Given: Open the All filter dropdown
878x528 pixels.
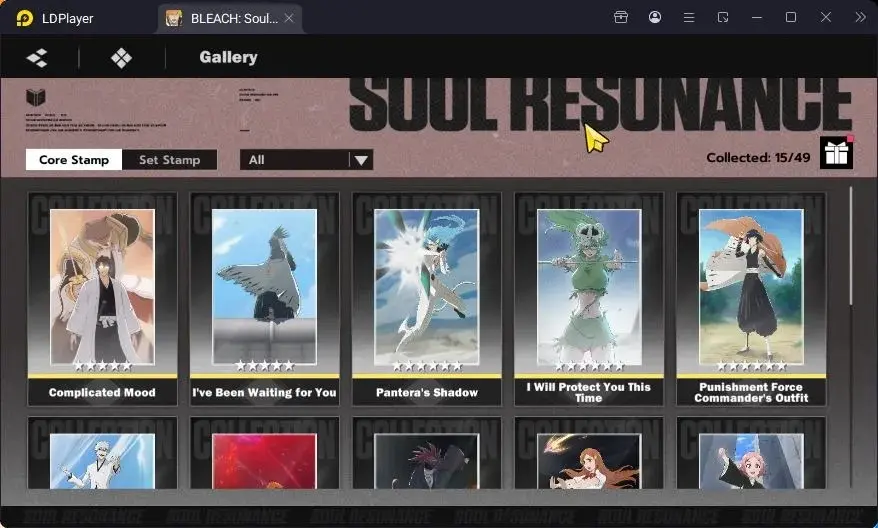Looking at the screenshot, I should point(306,160).
